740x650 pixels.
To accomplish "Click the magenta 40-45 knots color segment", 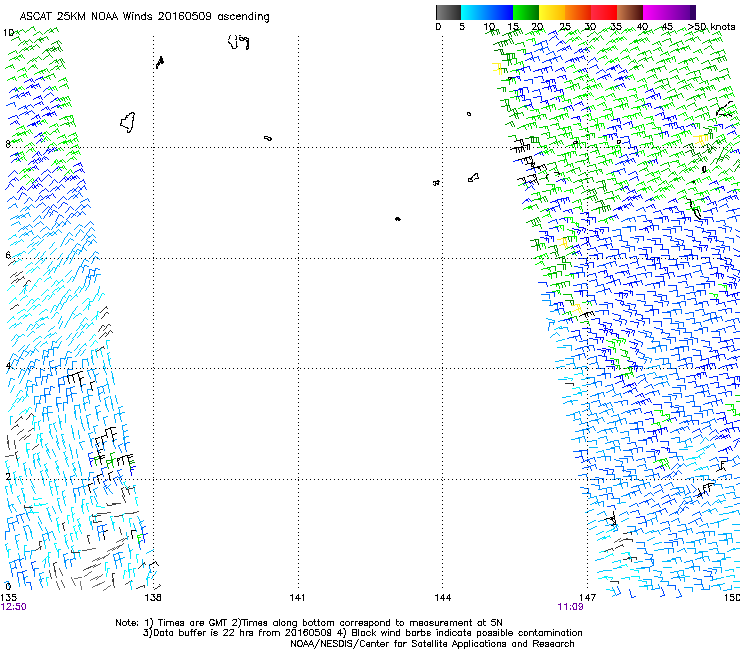I will 656,12.
